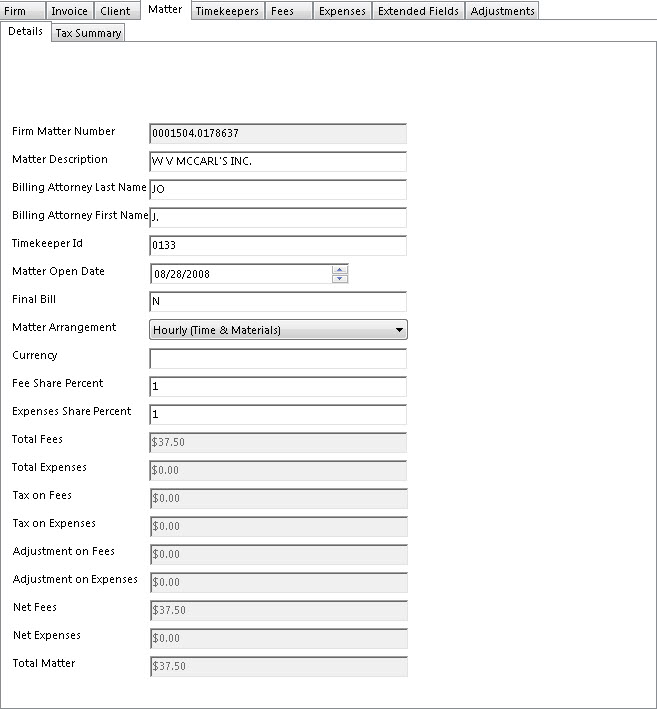The image size is (657, 709).
Task: Decrement Matter Open Date with down arrow
Action: 340,279
